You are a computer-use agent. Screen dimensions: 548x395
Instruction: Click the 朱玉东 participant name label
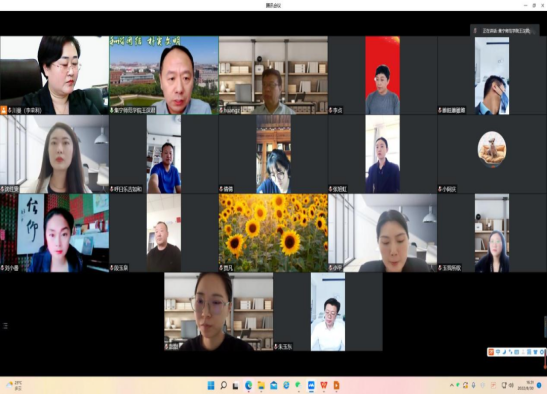pyautogui.click(x=285, y=347)
